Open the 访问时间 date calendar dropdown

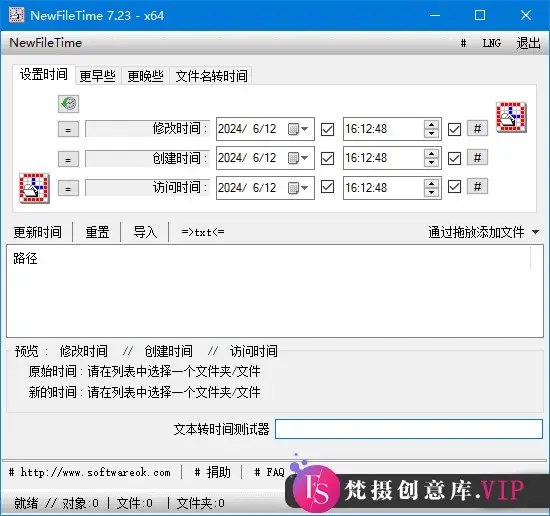pos(298,188)
